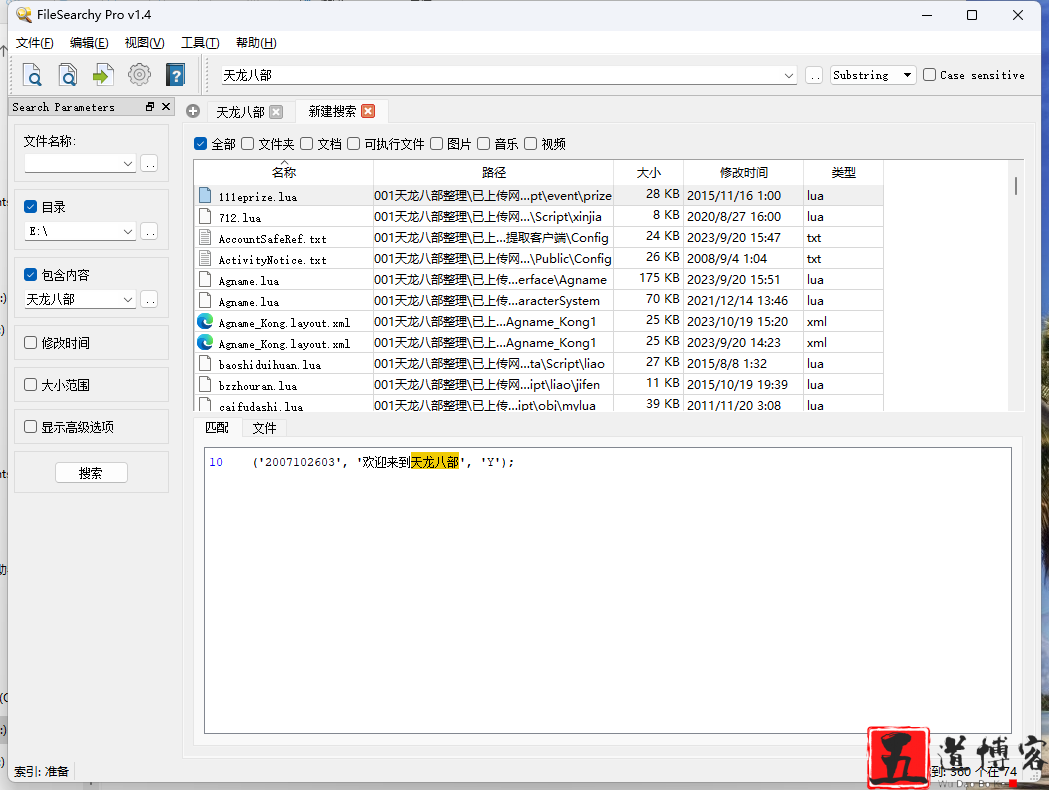Image resolution: width=1049 pixels, height=790 pixels.
Task: Open the 视图(V) menu
Action: (145, 43)
